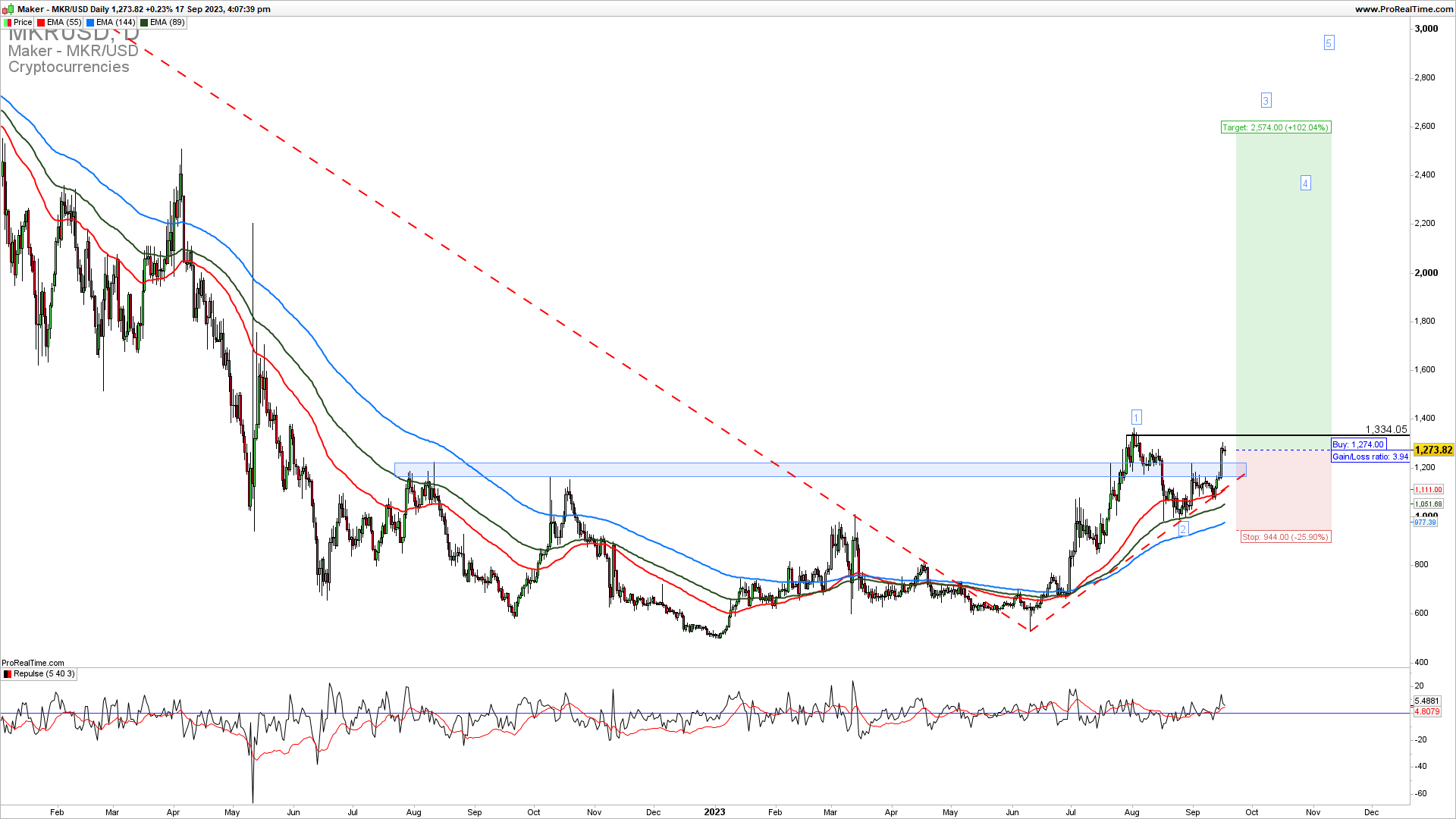Click the ProRealTime.com watermark link above Repulse

coord(33,663)
